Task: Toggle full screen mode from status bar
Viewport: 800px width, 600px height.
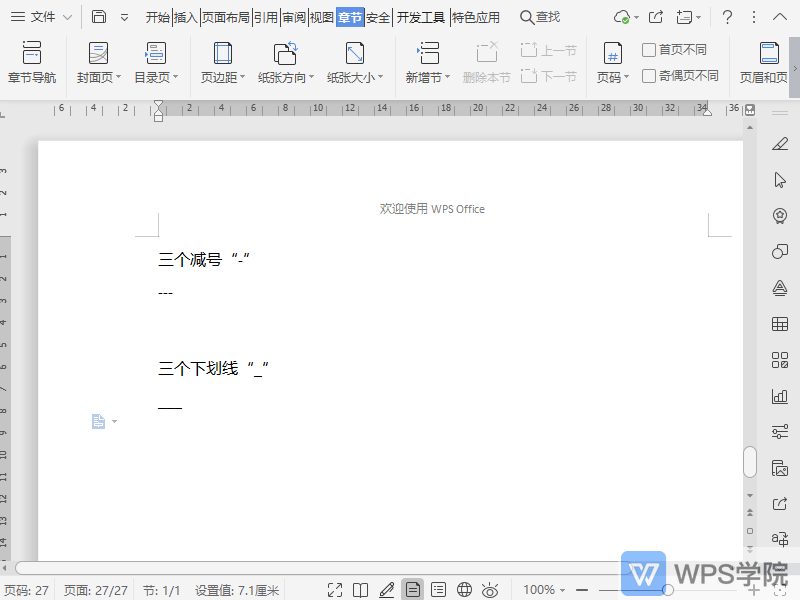Action: [335, 589]
